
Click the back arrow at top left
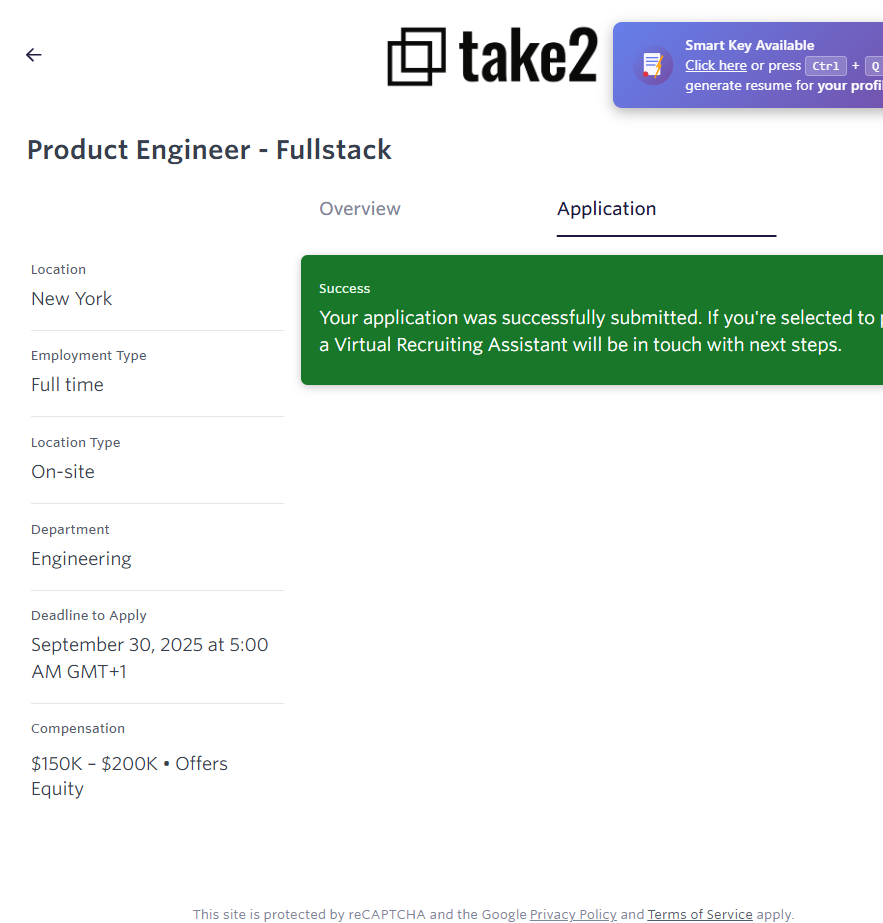[x=33, y=55]
